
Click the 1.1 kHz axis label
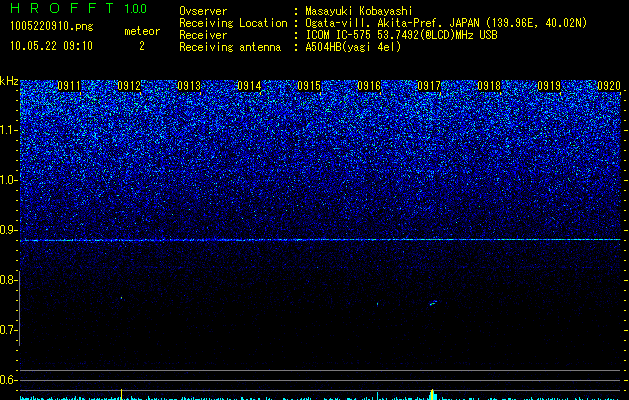coord(8,130)
